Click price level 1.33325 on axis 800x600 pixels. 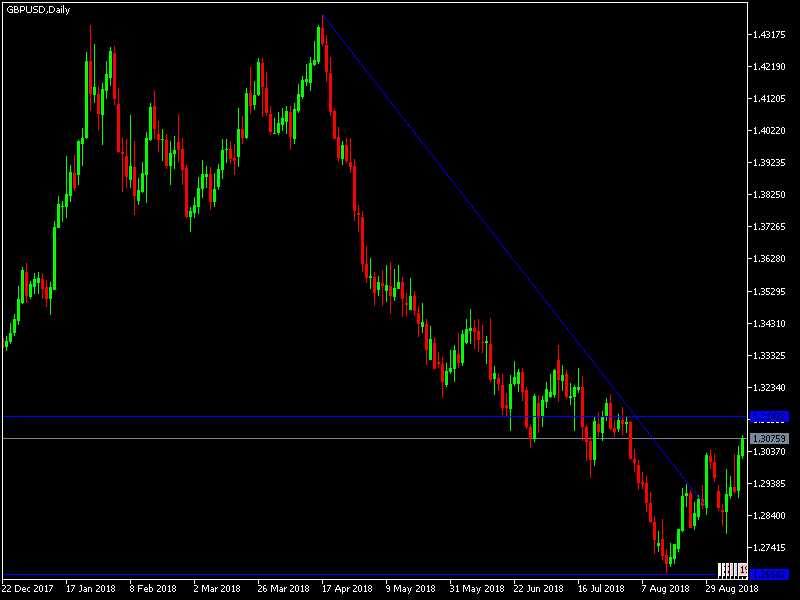click(769, 356)
